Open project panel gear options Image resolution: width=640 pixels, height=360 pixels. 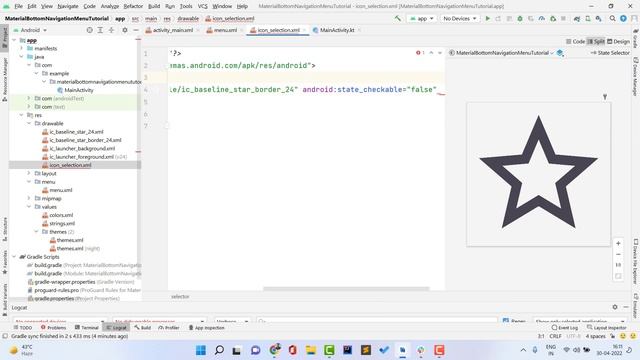click(x=125, y=30)
